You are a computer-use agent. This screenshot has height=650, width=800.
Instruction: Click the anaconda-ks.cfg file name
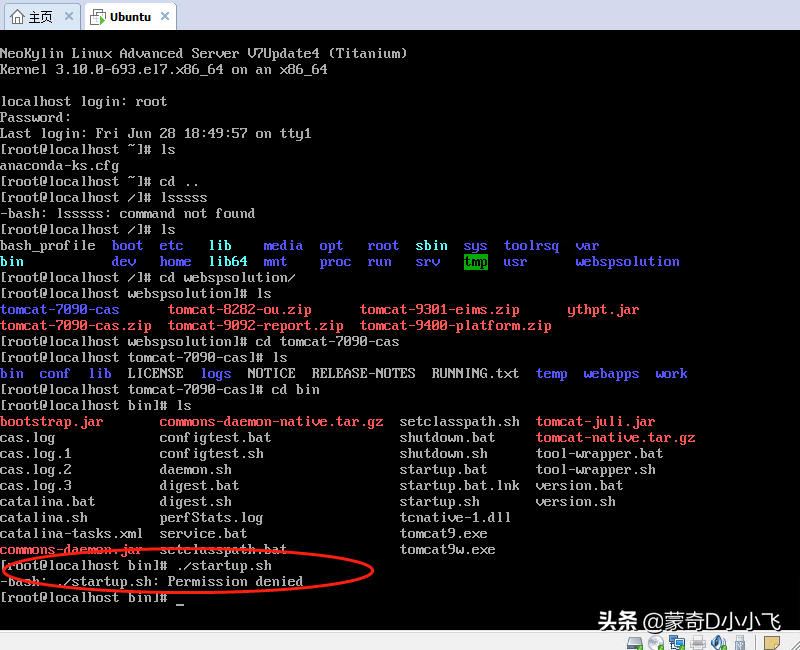[x=59, y=166]
